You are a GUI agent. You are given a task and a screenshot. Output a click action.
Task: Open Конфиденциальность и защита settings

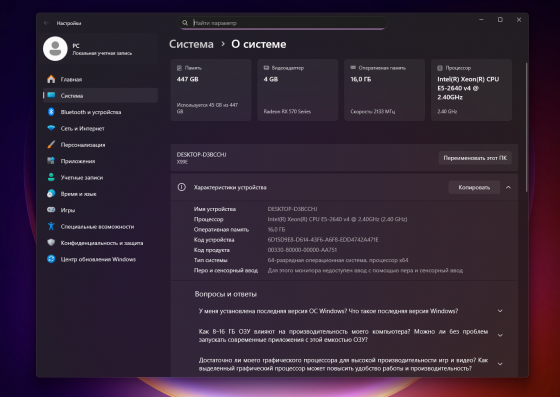(100, 243)
